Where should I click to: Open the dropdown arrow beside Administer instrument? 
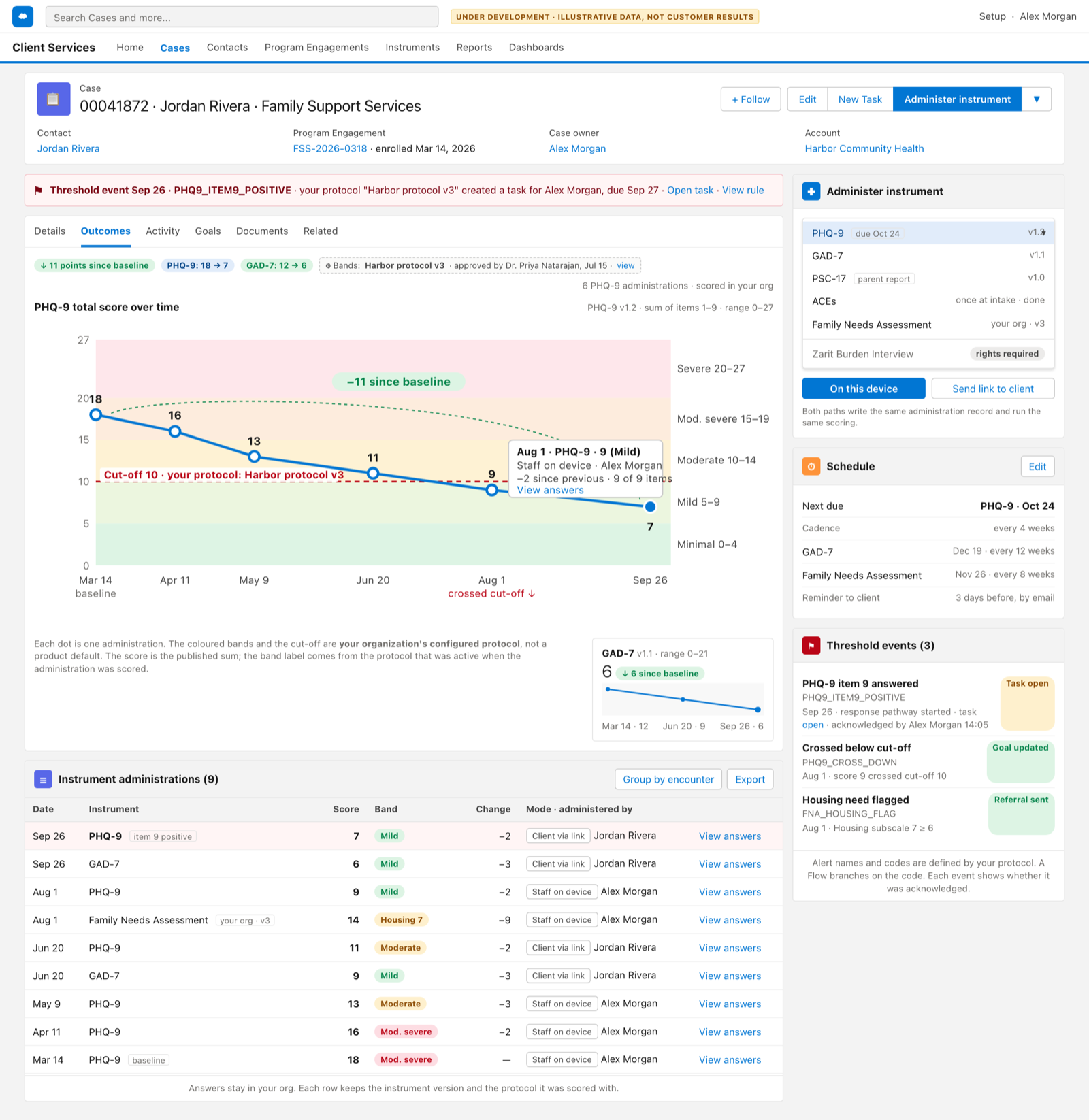pyautogui.click(x=1036, y=99)
